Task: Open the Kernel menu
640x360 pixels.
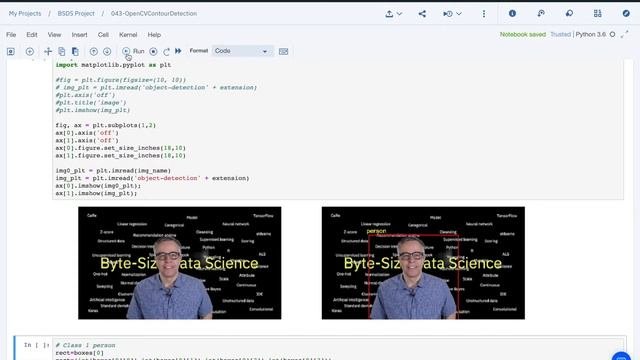Action: [x=128, y=35]
